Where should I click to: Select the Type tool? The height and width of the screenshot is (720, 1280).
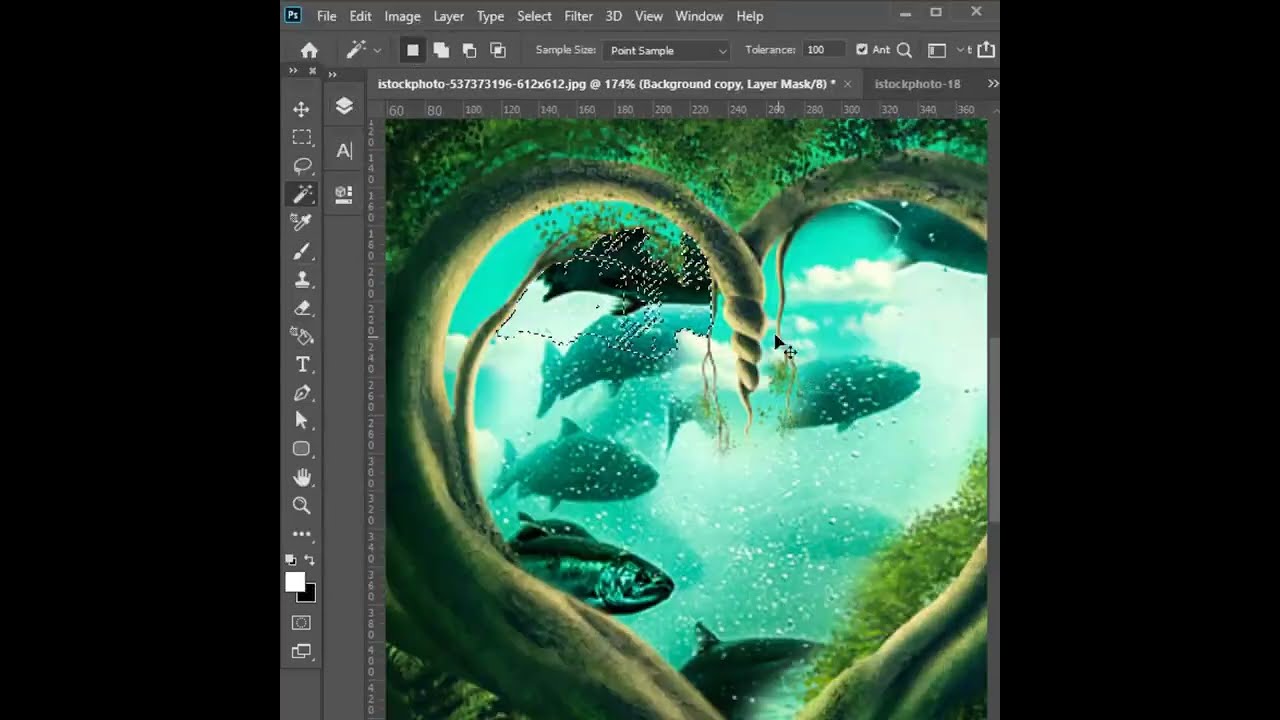coord(301,364)
